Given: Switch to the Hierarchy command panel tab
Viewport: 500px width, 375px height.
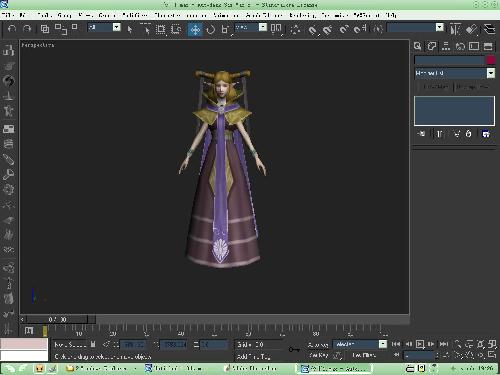Looking at the screenshot, I should coord(446,46).
